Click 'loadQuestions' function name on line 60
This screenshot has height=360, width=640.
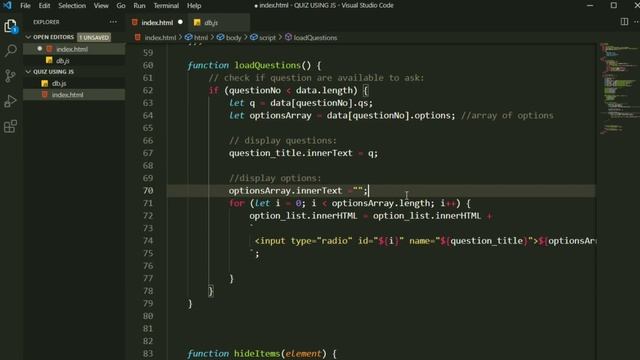coord(267,65)
